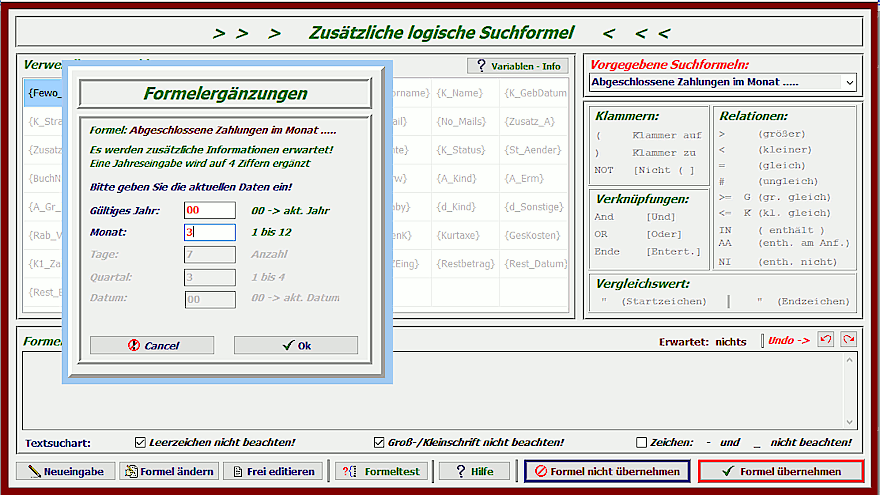
Task: Select the {K_Status} variable
Action: click(x=461, y=150)
